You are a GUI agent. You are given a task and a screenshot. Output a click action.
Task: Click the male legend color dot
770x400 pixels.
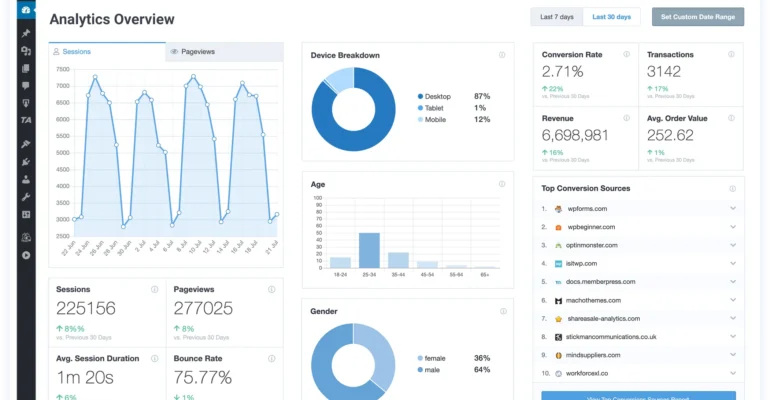coord(420,370)
